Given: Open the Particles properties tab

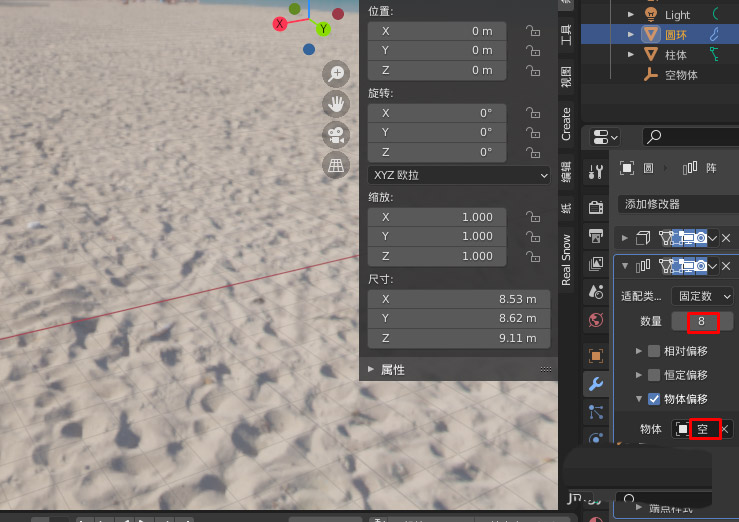Looking at the screenshot, I should [x=596, y=412].
